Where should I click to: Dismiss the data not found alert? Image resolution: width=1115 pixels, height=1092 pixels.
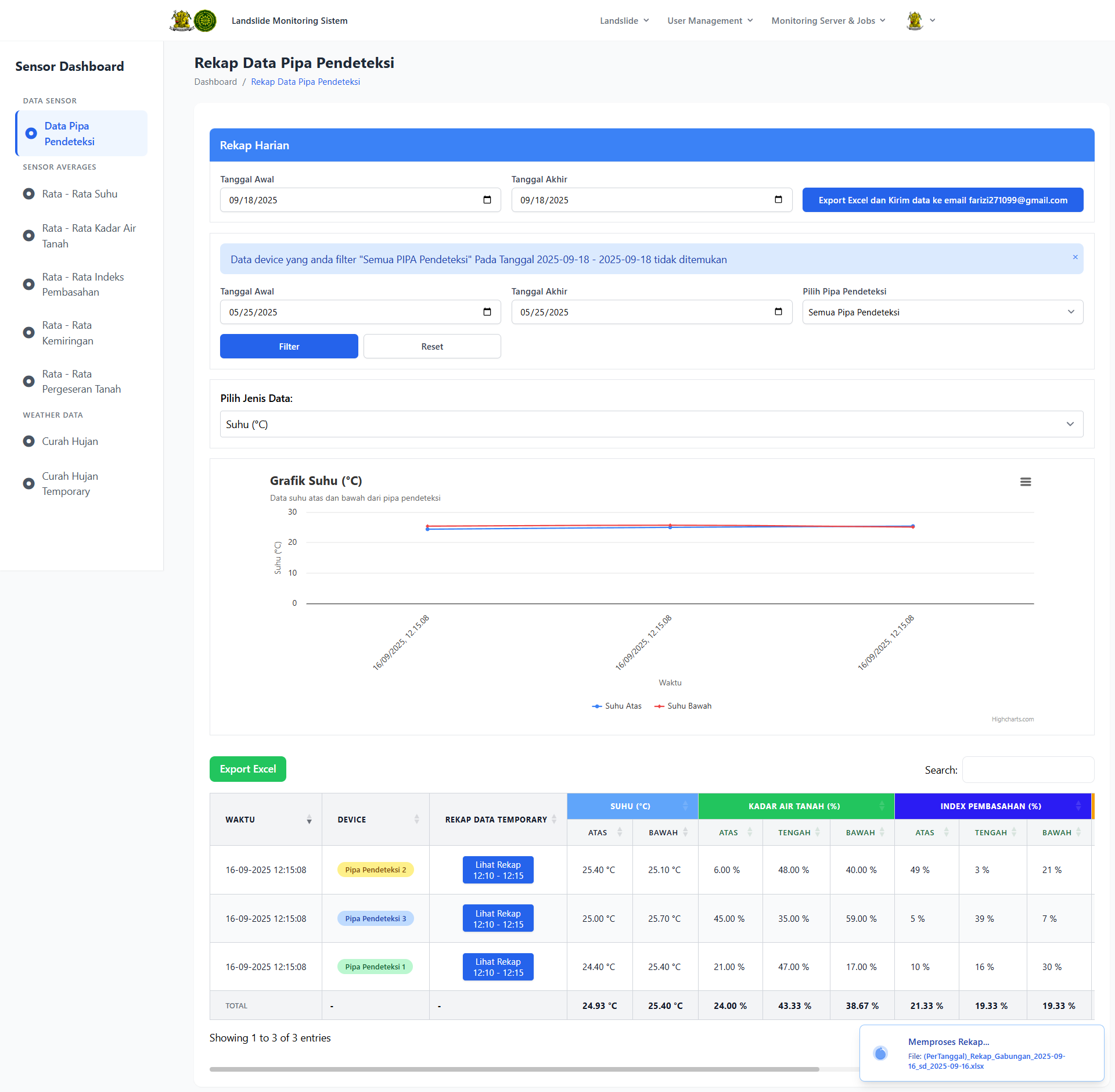[x=1075, y=257]
